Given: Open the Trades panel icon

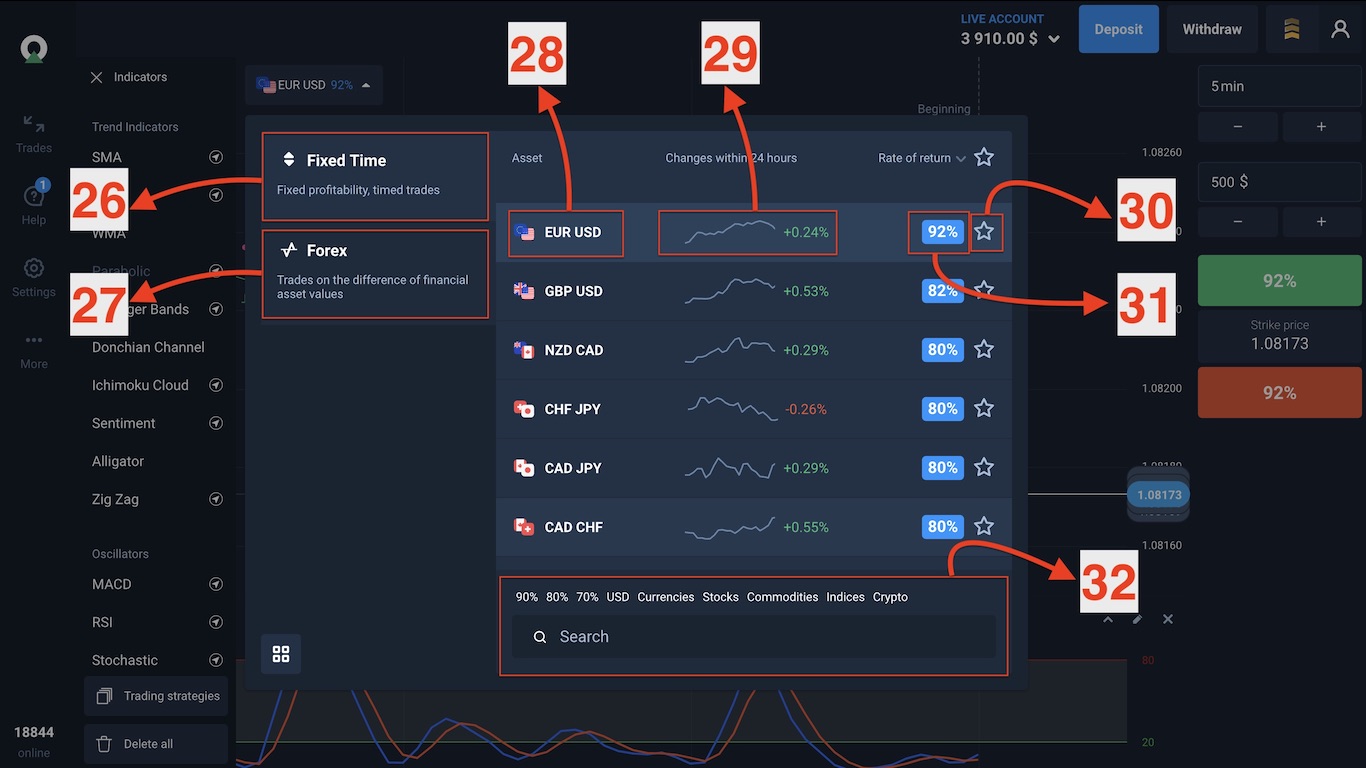Looking at the screenshot, I should point(33,125).
